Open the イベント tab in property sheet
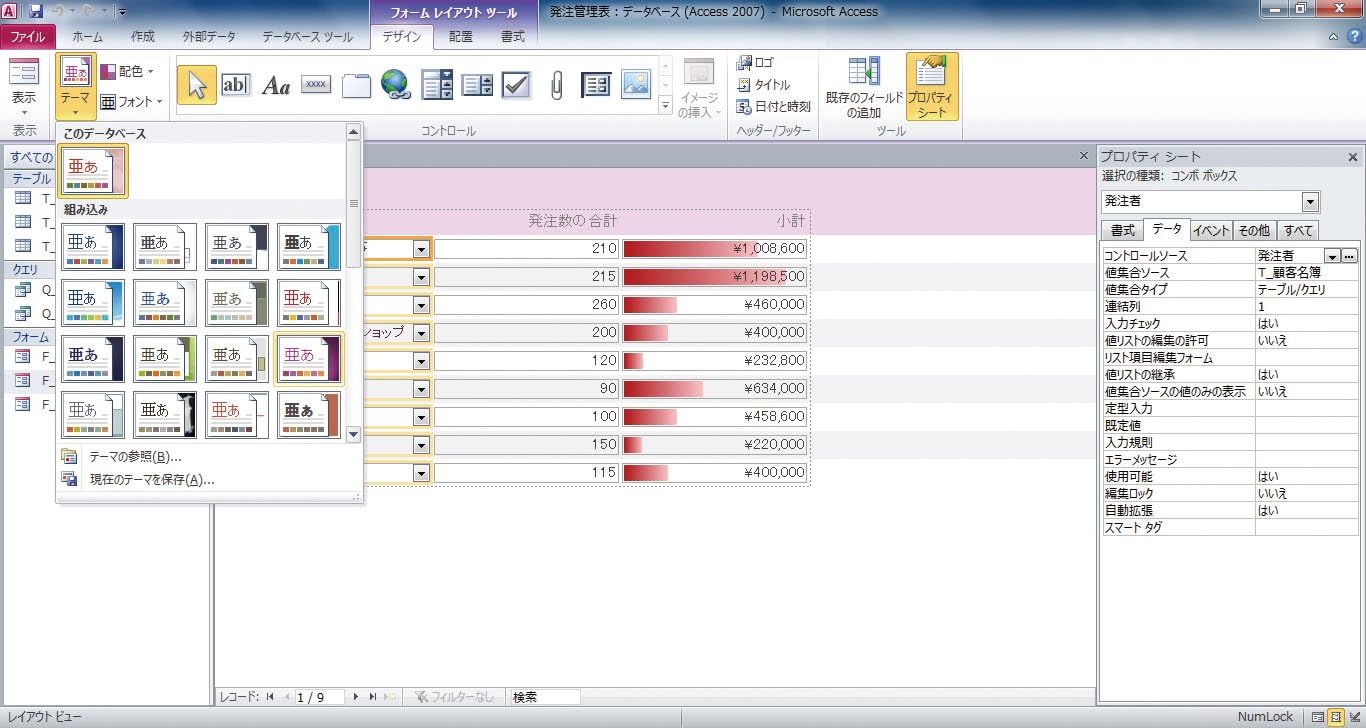The height and width of the screenshot is (728, 1366). (1211, 230)
